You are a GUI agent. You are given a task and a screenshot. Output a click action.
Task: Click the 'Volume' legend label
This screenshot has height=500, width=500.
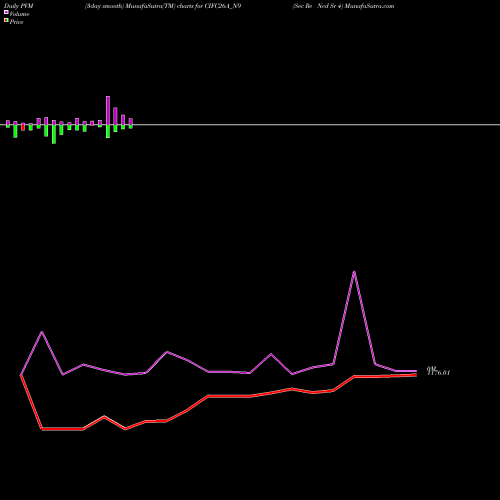coord(19,14)
